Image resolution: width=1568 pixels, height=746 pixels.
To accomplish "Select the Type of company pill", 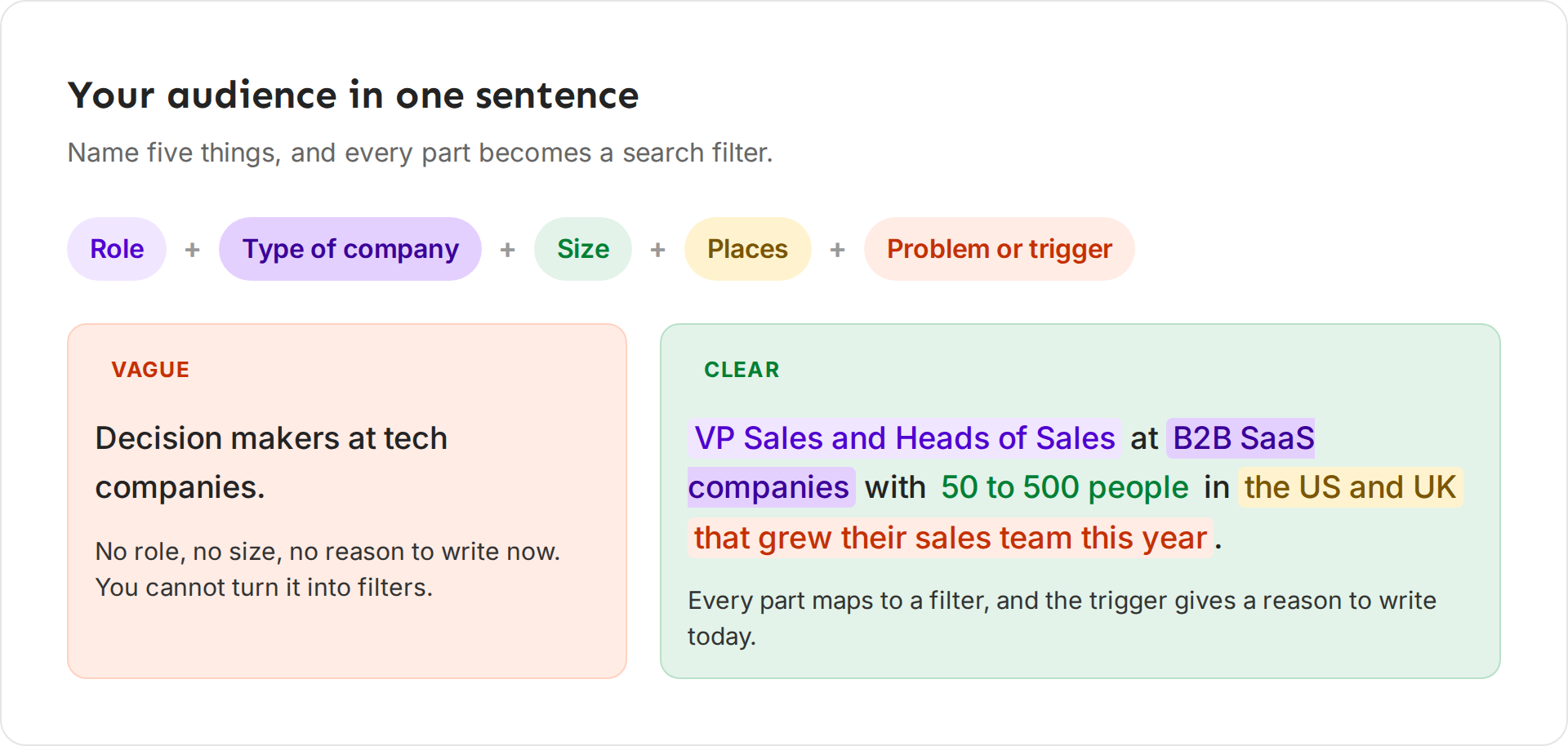I will (350, 249).
